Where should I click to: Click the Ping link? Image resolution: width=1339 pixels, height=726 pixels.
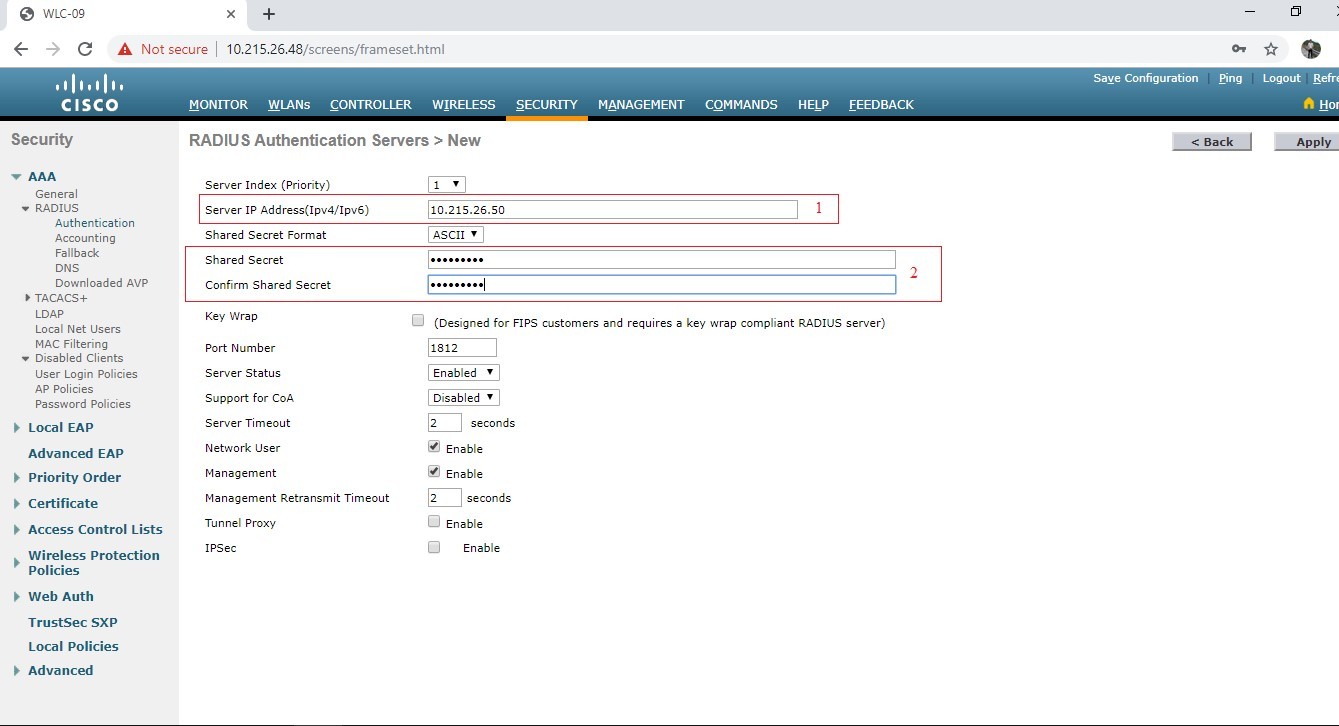[1231, 78]
